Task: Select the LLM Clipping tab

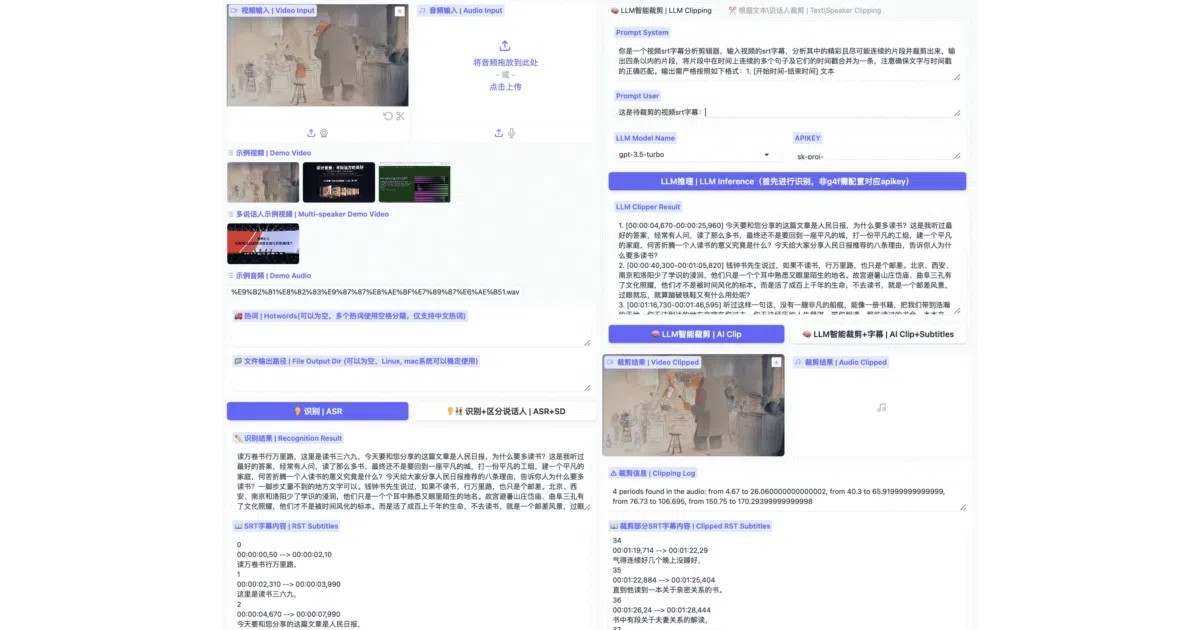Action: point(660,10)
